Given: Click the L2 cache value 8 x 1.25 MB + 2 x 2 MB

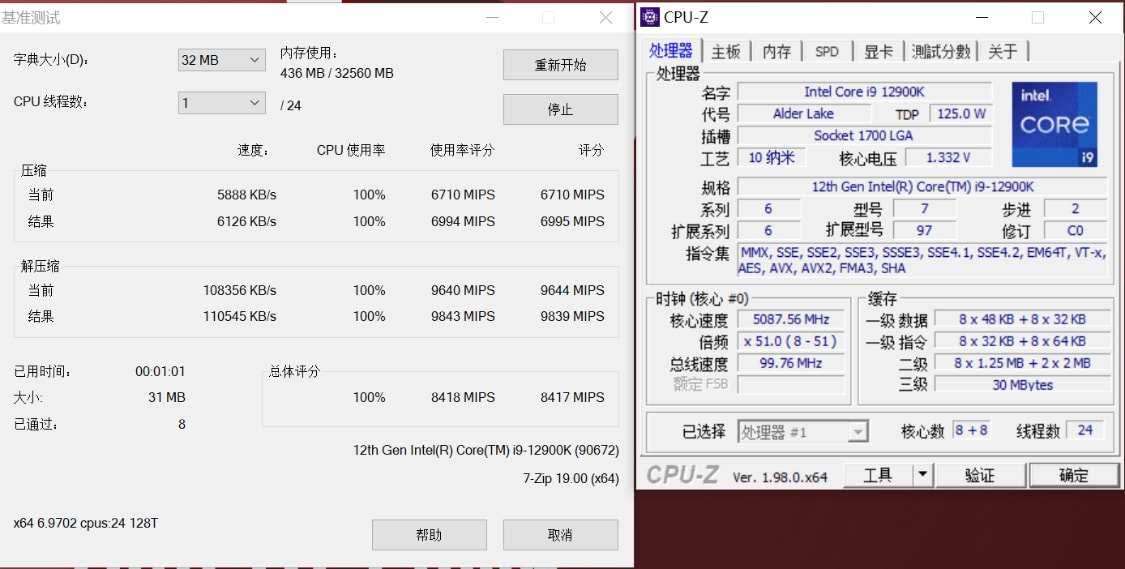Looking at the screenshot, I should (1022, 363).
